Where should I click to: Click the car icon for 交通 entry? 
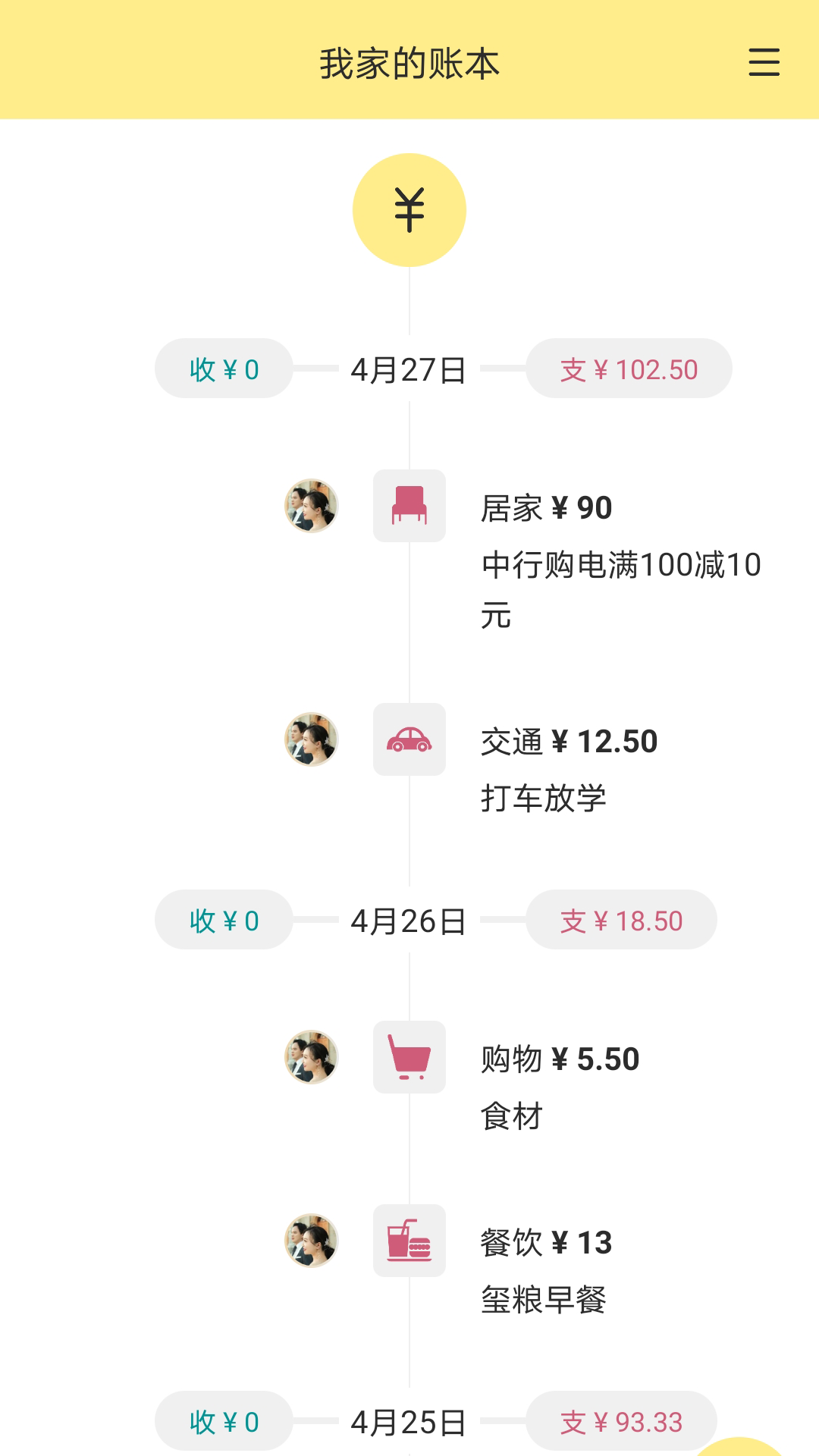tap(409, 739)
